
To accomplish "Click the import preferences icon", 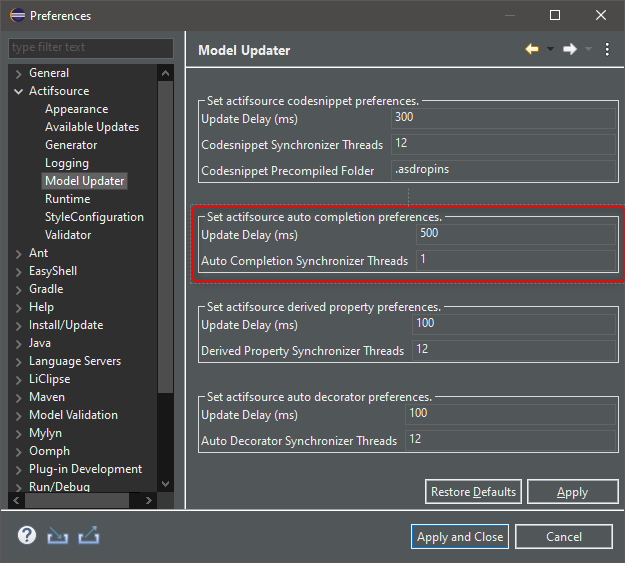I will (57, 535).
